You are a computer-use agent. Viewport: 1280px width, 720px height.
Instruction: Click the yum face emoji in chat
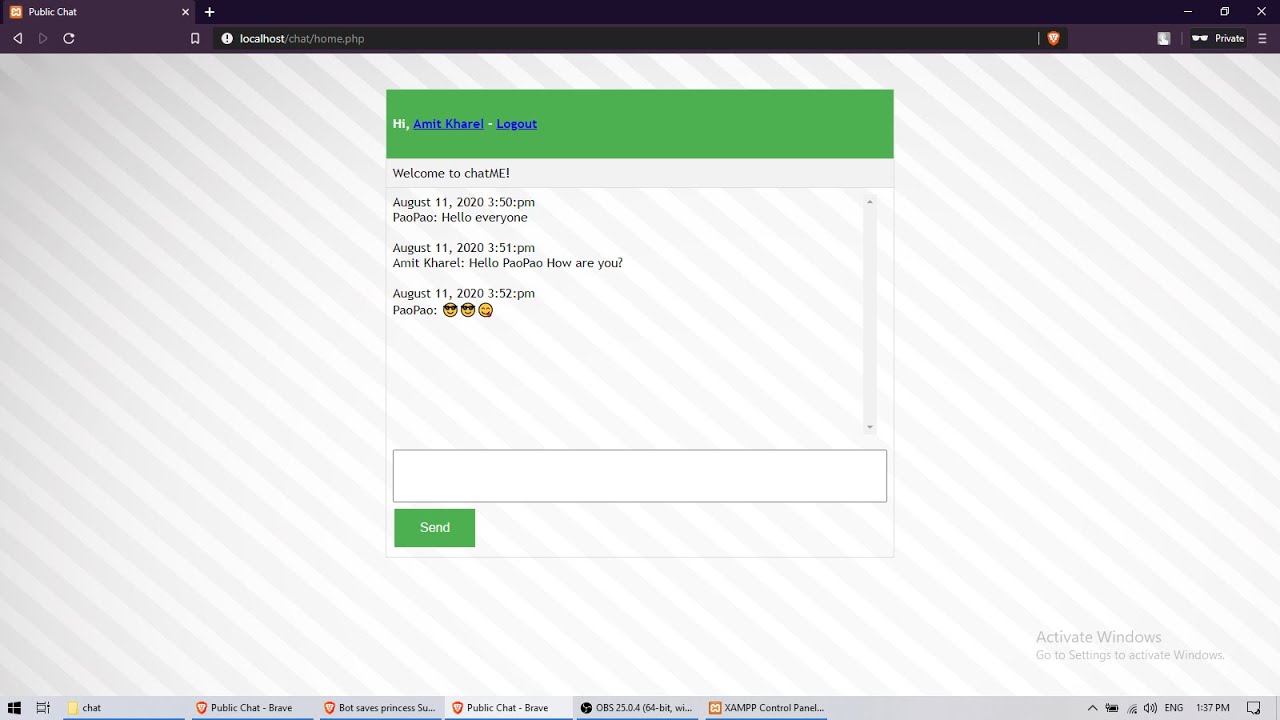point(486,310)
